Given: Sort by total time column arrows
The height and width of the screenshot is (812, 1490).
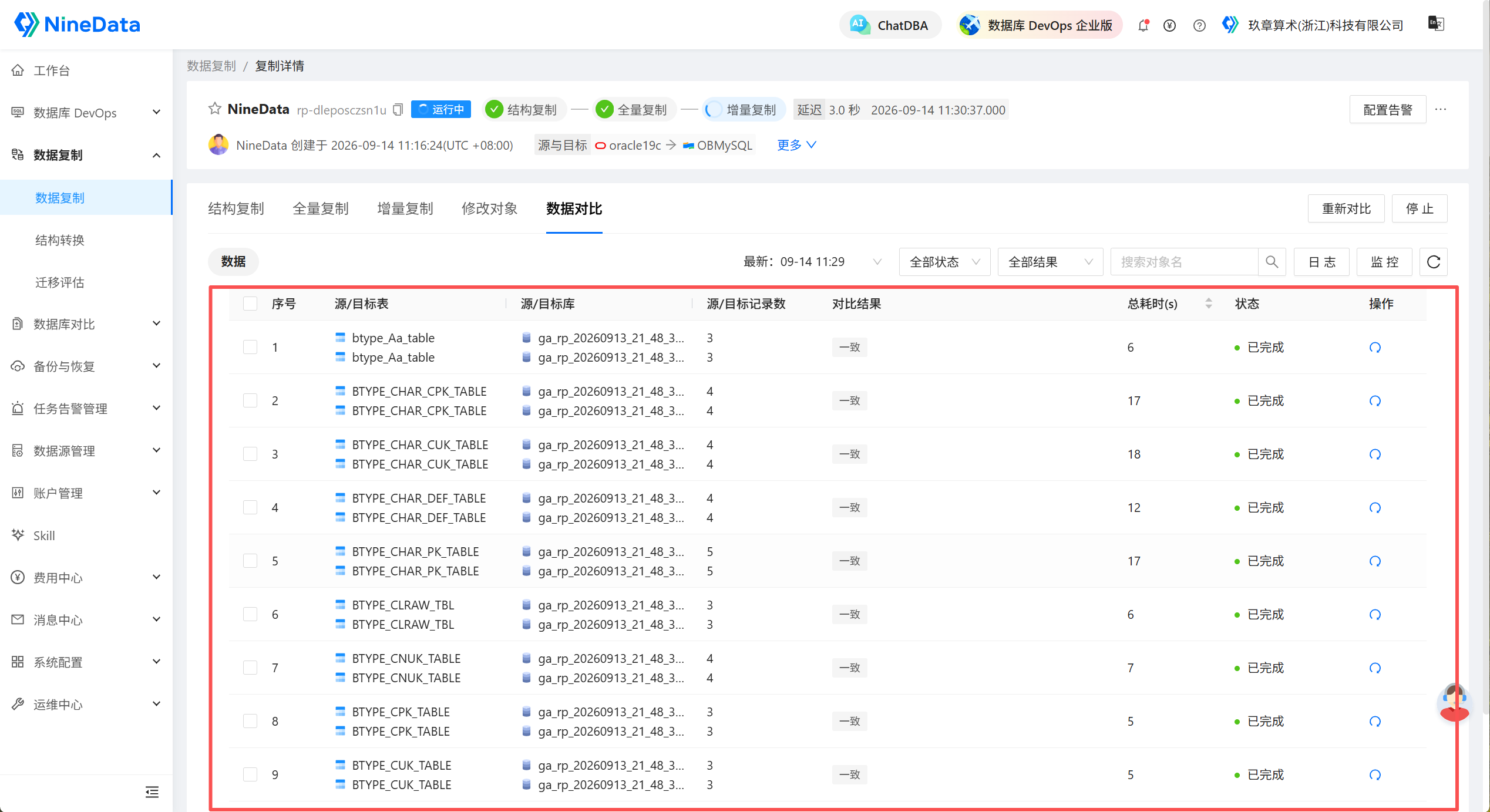Looking at the screenshot, I should coord(1209,304).
